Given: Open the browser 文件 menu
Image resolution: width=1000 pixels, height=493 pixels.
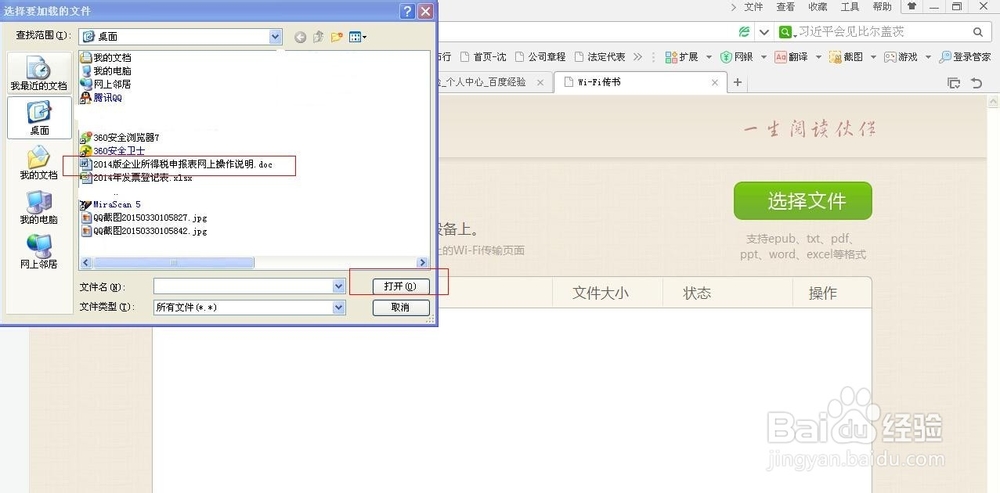Looking at the screenshot, I should click(x=753, y=7).
